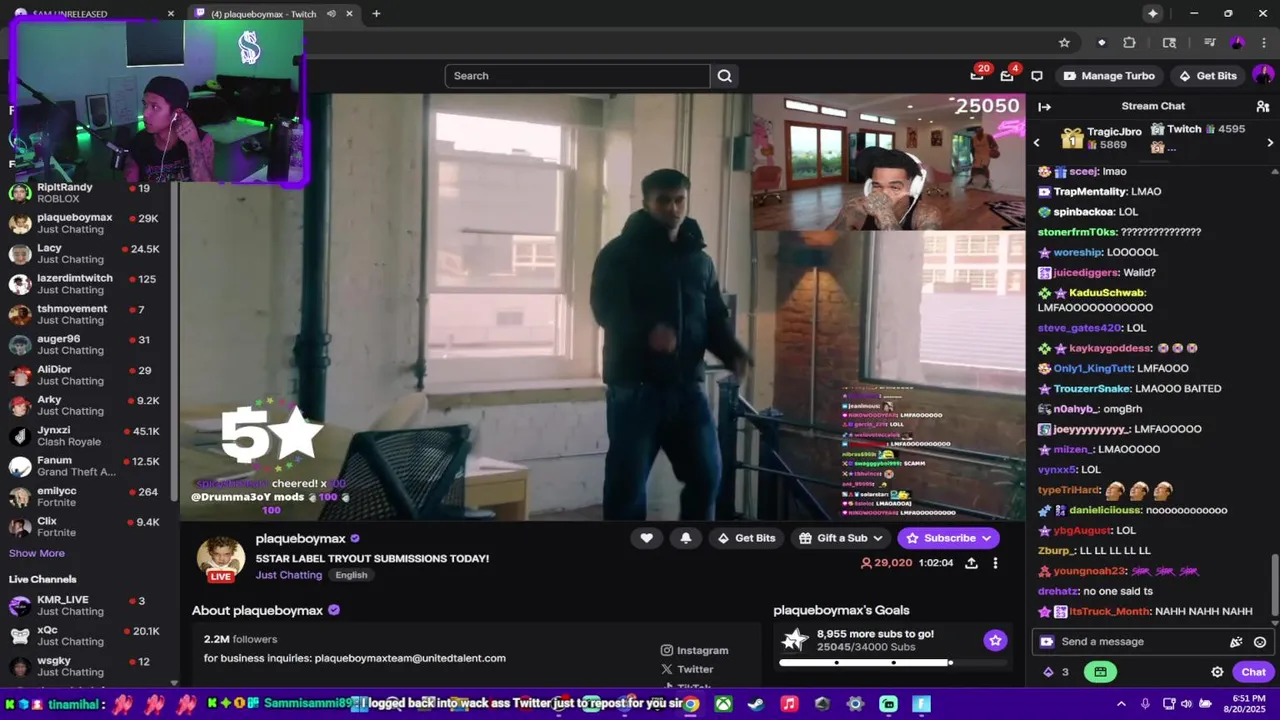Open Clix channel in sidebar
The height and width of the screenshot is (720, 1280).
88,527
